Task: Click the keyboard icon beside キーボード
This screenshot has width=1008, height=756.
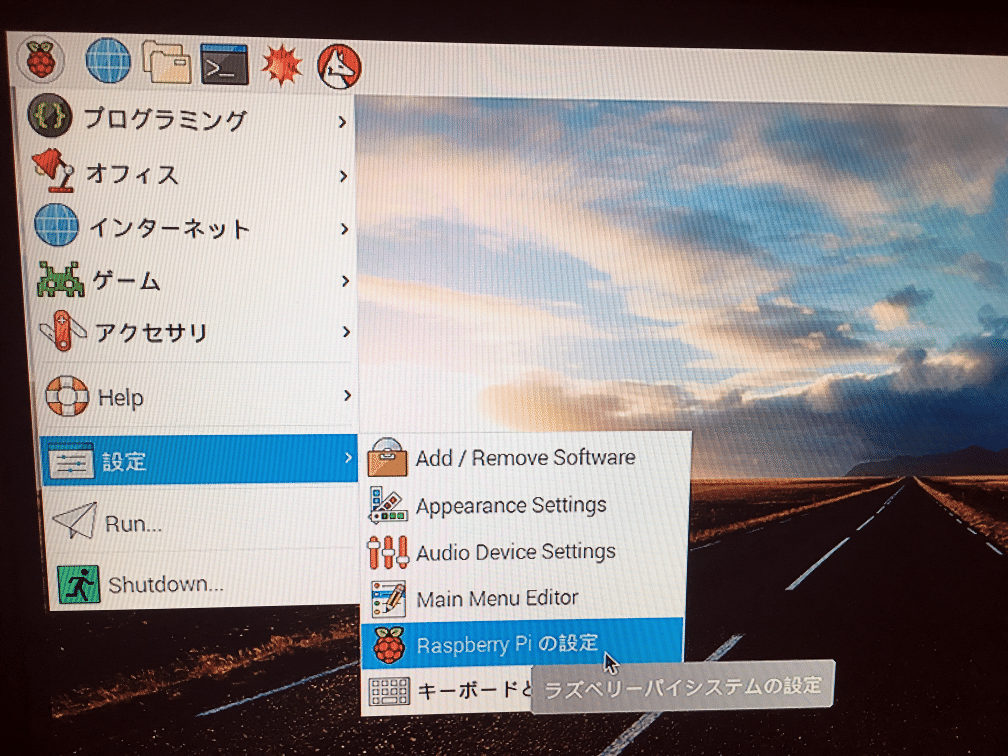Action: (390, 692)
